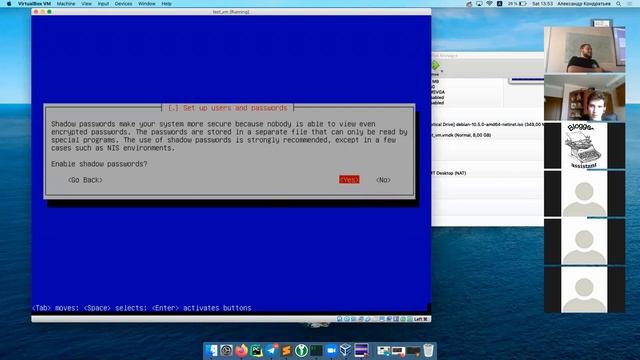Click the Left ⌘ host key indicator
The image size is (640, 360).
point(420,319)
